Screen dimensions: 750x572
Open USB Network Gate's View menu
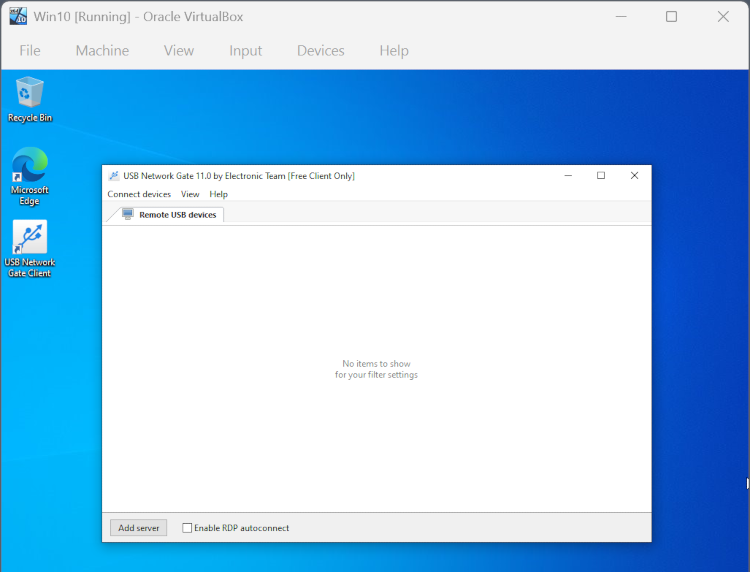point(190,194)
